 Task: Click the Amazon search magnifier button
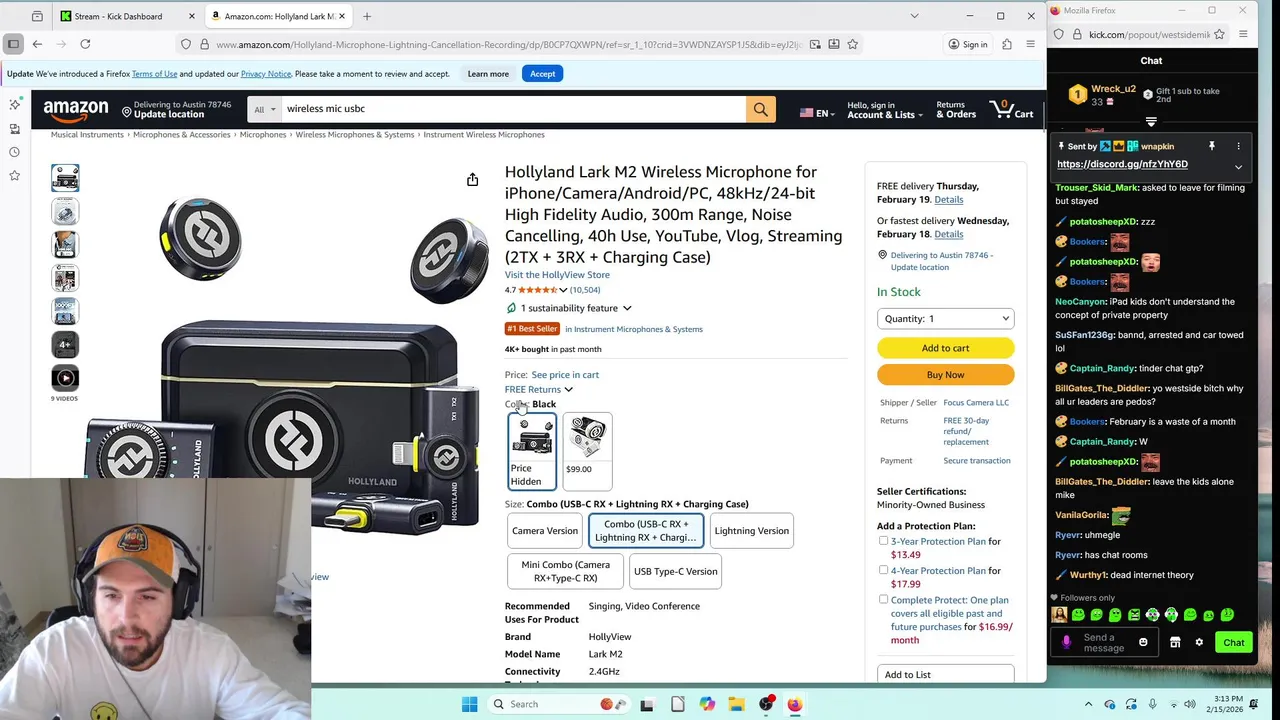click(x=760, y=109)
